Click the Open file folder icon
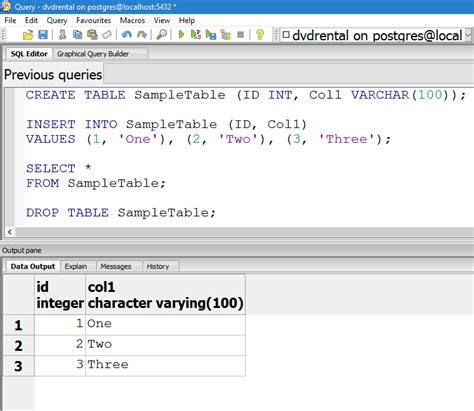This screenshot has width=474, height=411. (x=28, y=35)
